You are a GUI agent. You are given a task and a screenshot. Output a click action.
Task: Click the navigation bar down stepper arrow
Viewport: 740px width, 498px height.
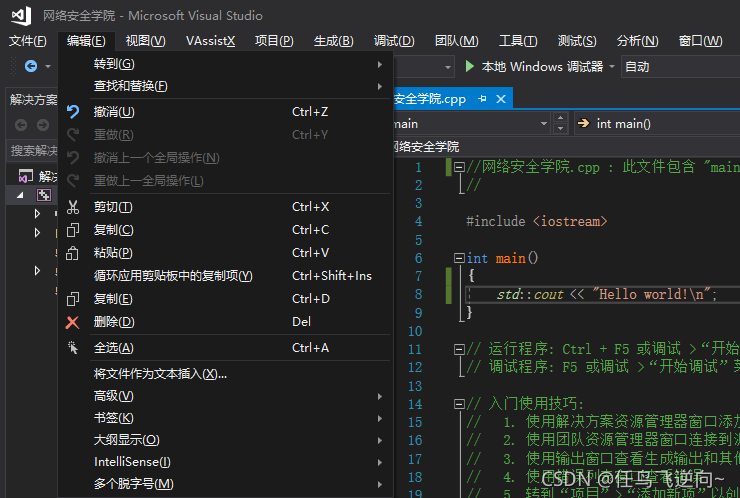(560, 129)
